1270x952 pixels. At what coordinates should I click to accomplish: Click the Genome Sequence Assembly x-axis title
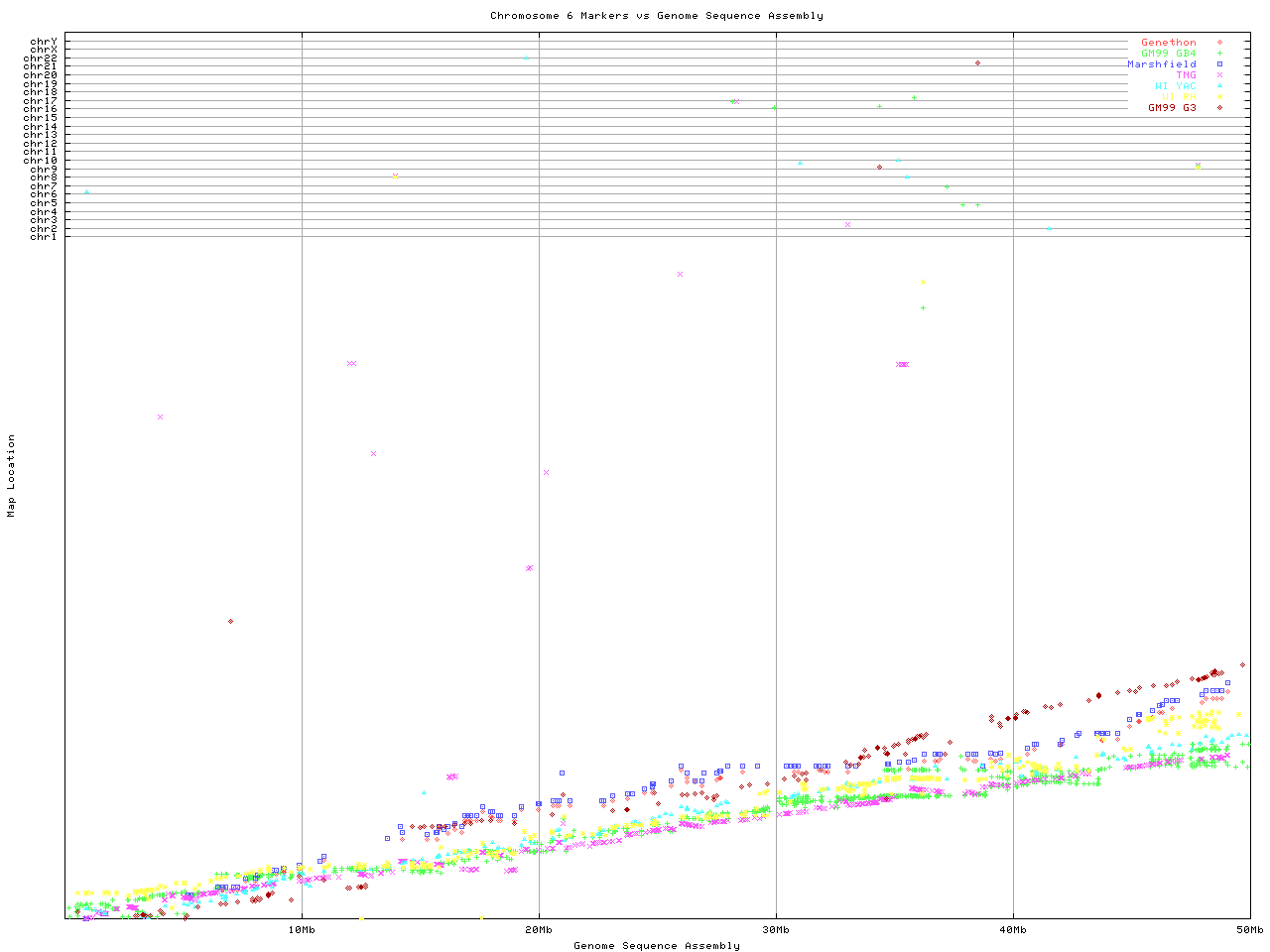coord(656,946)
